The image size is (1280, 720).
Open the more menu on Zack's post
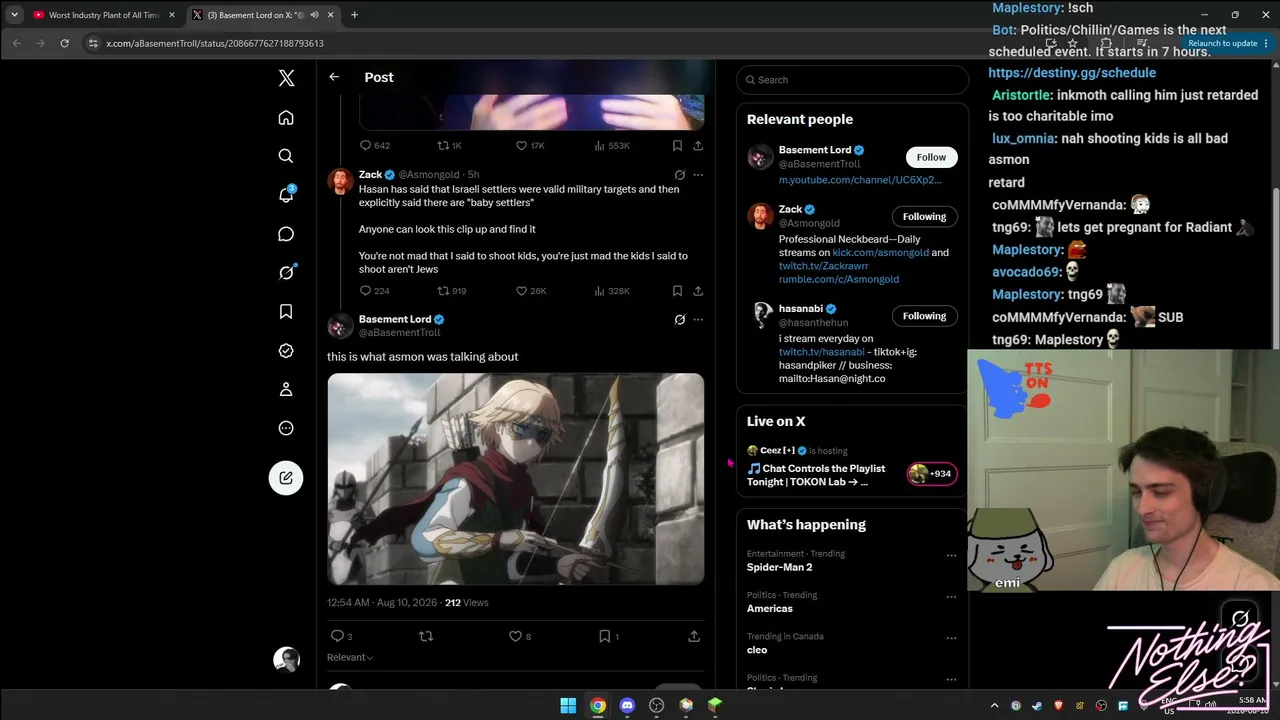[698, 175]
